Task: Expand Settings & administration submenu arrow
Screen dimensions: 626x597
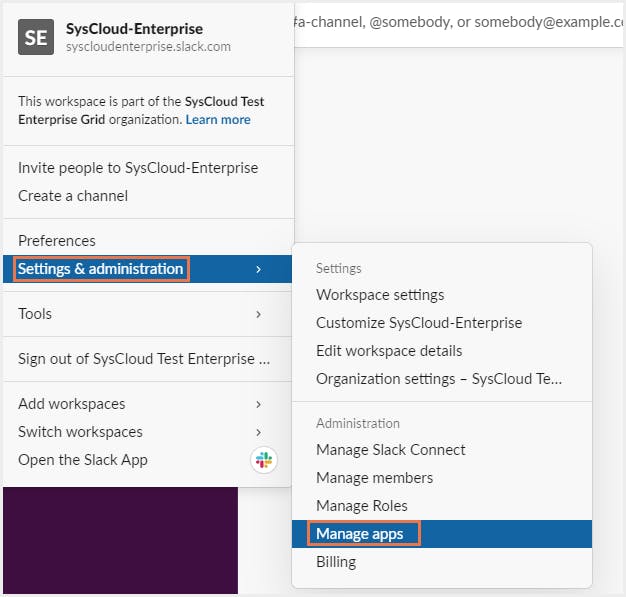Action: 259,269
